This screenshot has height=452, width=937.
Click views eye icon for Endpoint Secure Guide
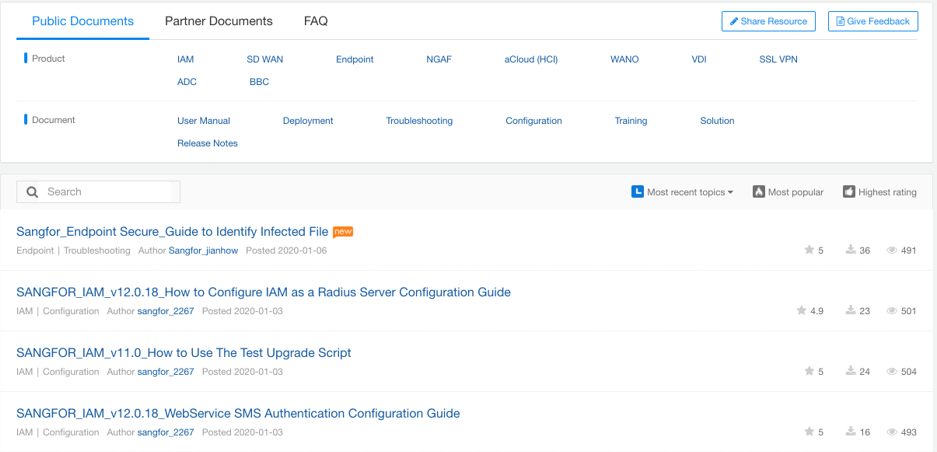[892, 251]
